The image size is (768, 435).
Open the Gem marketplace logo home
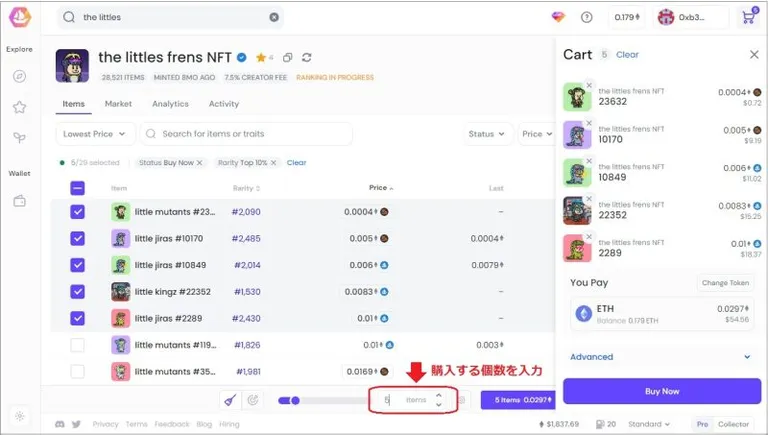point(20,18)
